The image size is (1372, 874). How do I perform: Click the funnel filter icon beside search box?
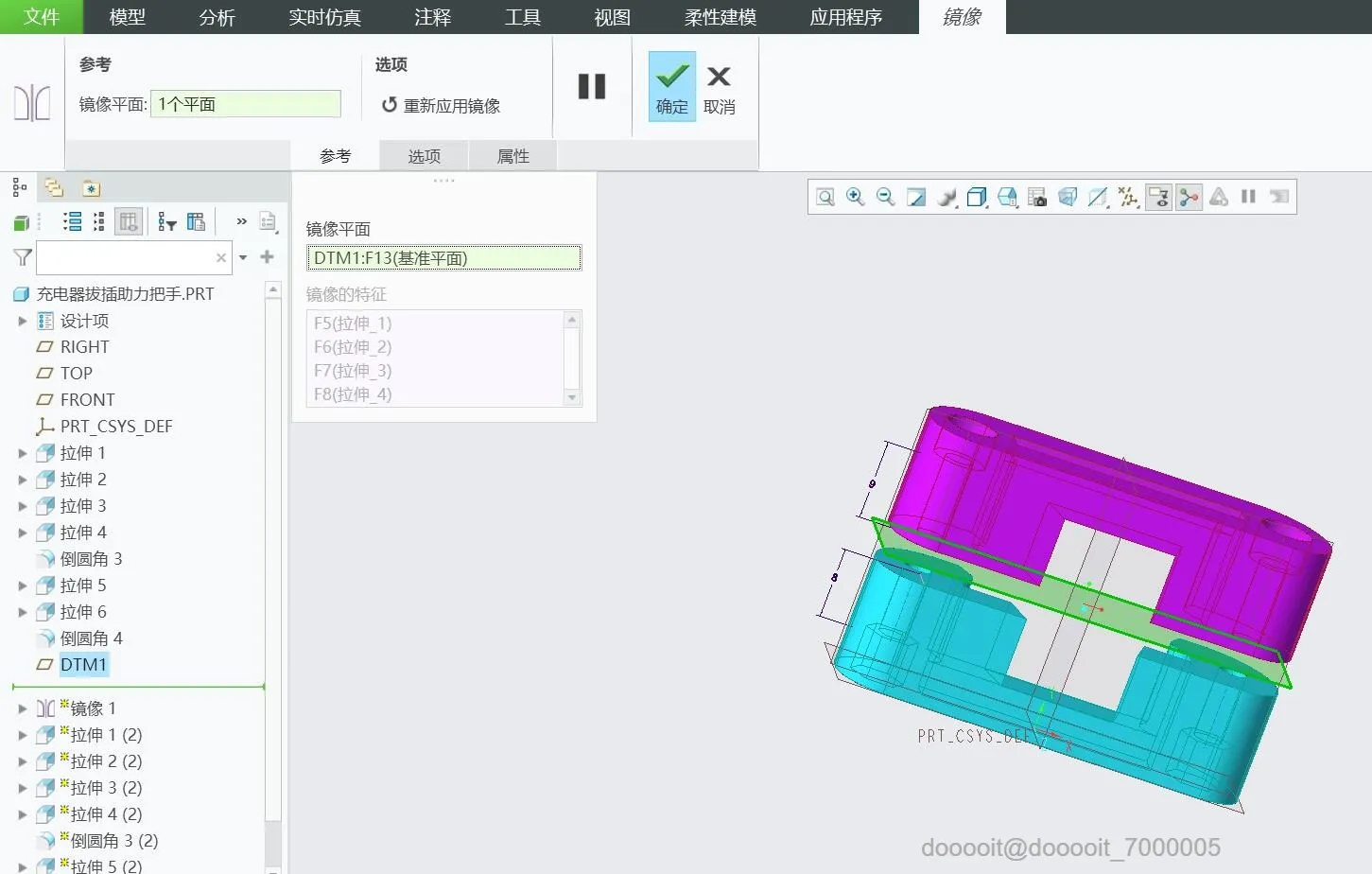click(x=23, y=257)
